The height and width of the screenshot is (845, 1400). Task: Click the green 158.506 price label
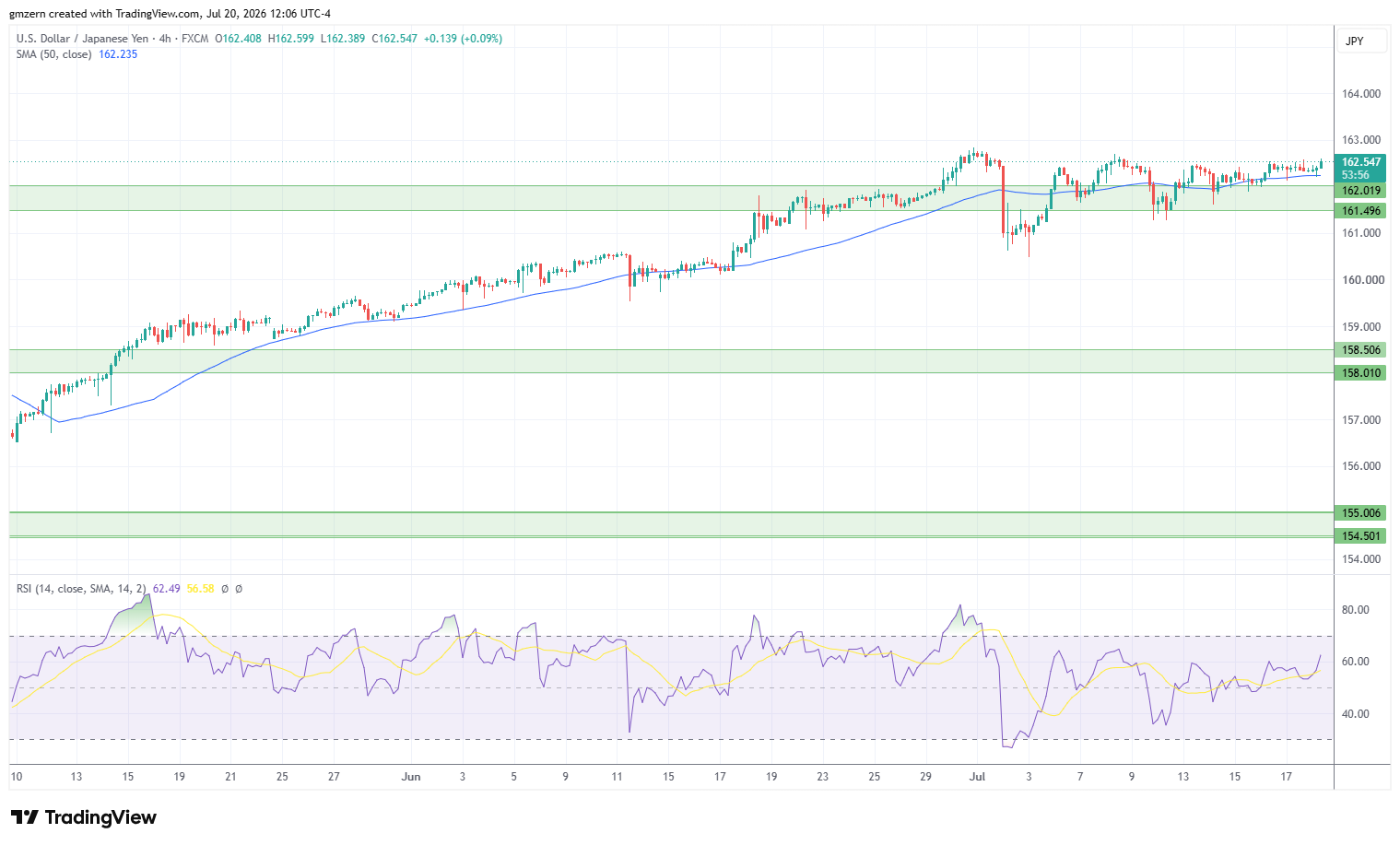coord(1359,350)
